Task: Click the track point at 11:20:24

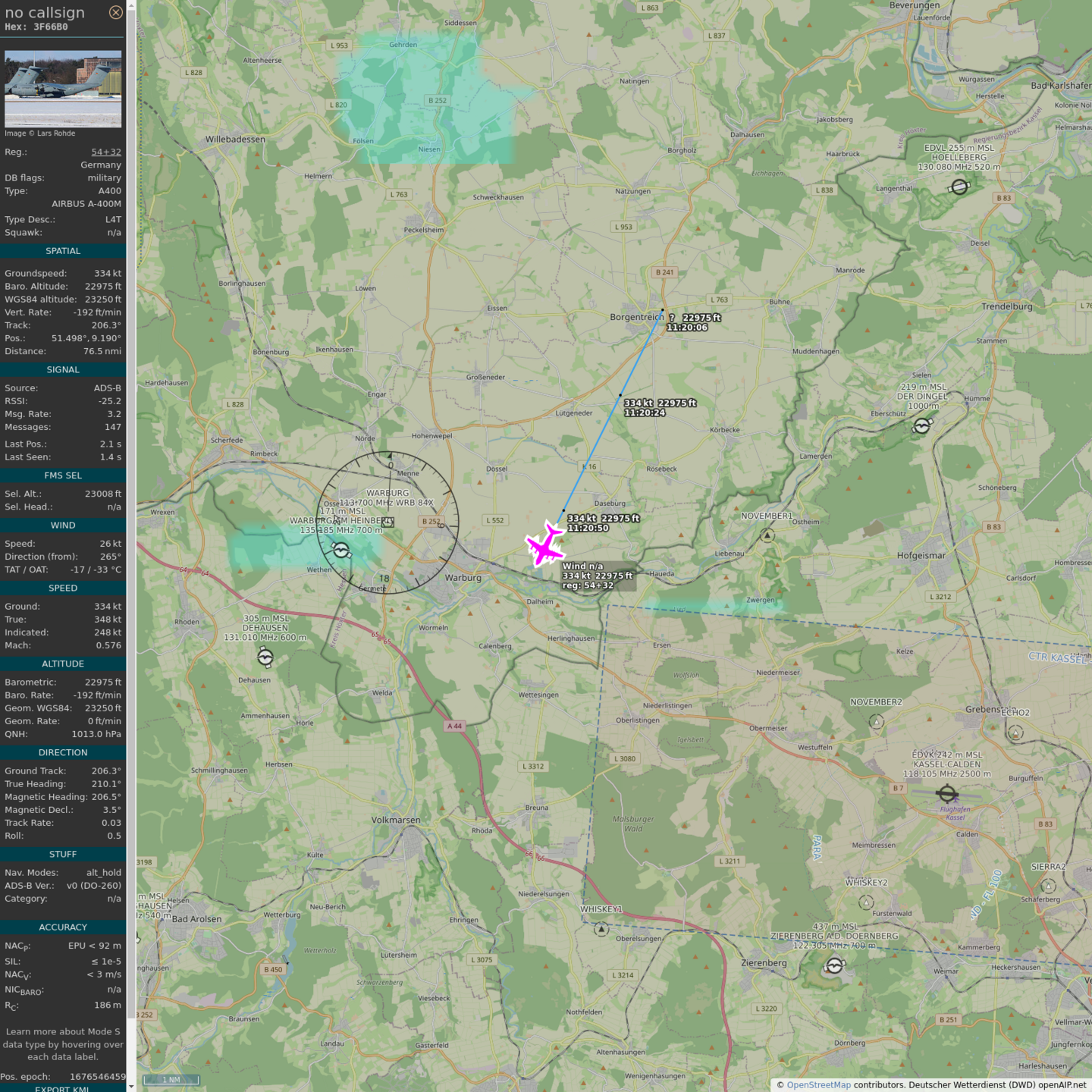Action: pos(620,394)
